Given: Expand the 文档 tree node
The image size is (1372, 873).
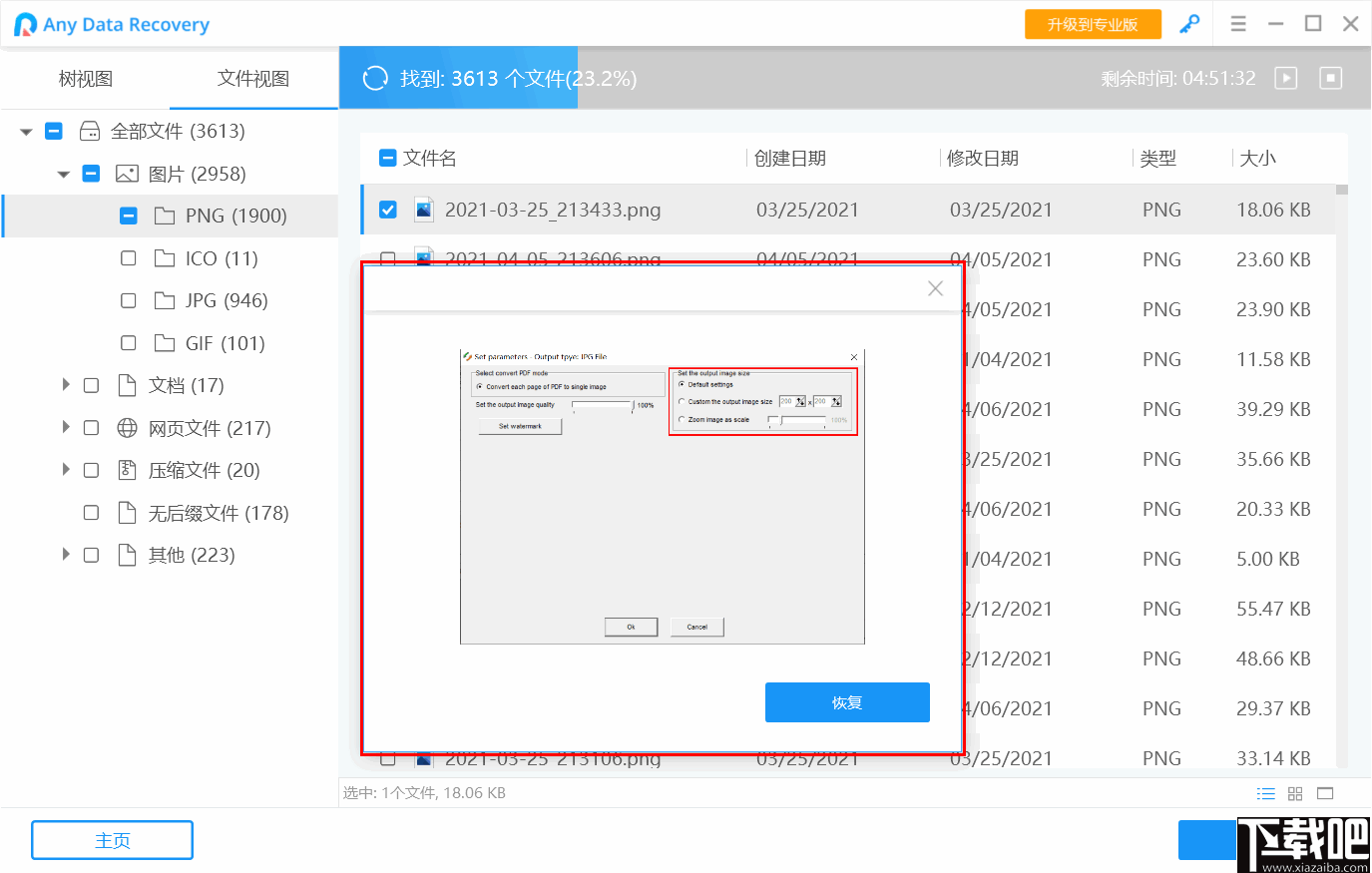Looking at the screenshot, I should [x=66, y=385].
